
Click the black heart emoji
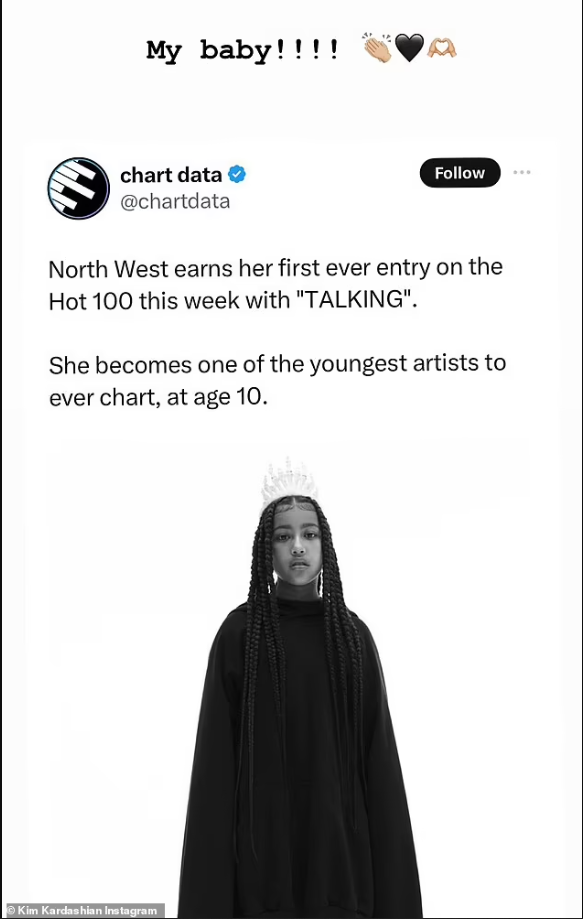[410, 49]
